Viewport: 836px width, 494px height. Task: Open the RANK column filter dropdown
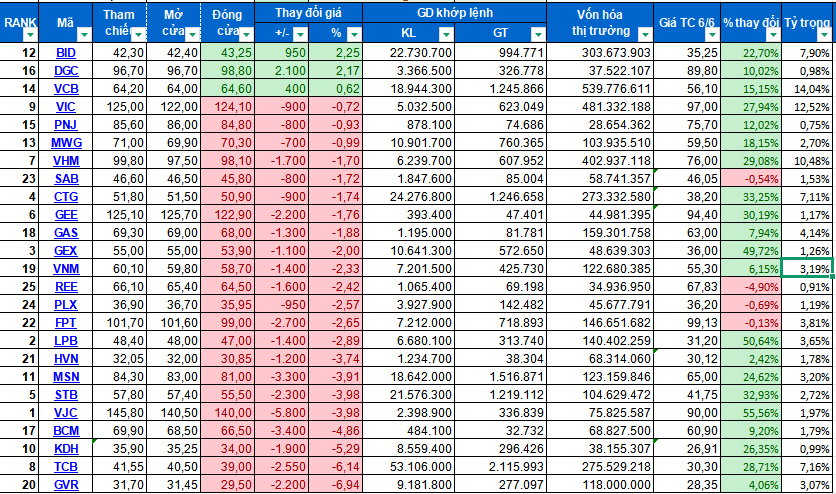(30, 35)
